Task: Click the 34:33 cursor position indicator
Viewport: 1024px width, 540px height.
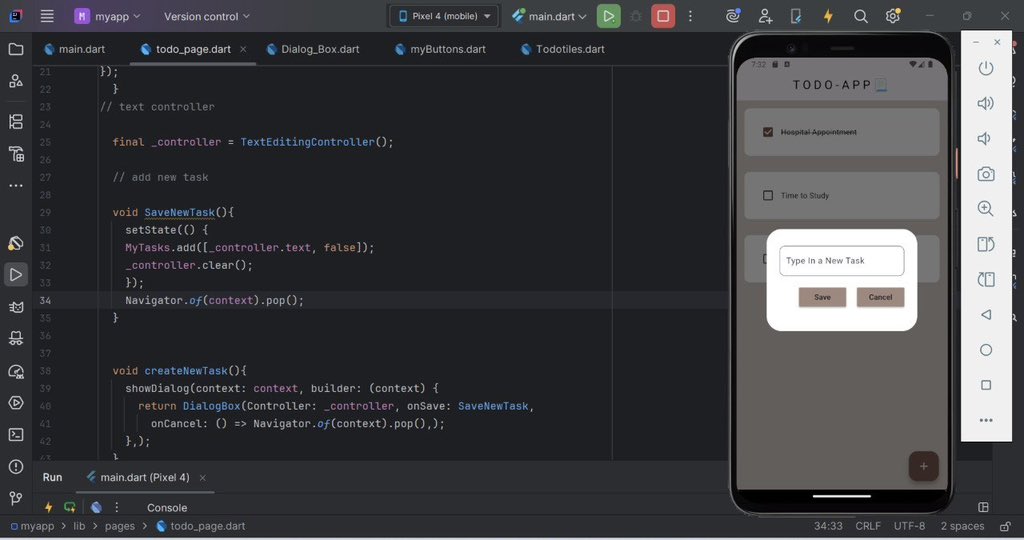Action: point(827,526)
